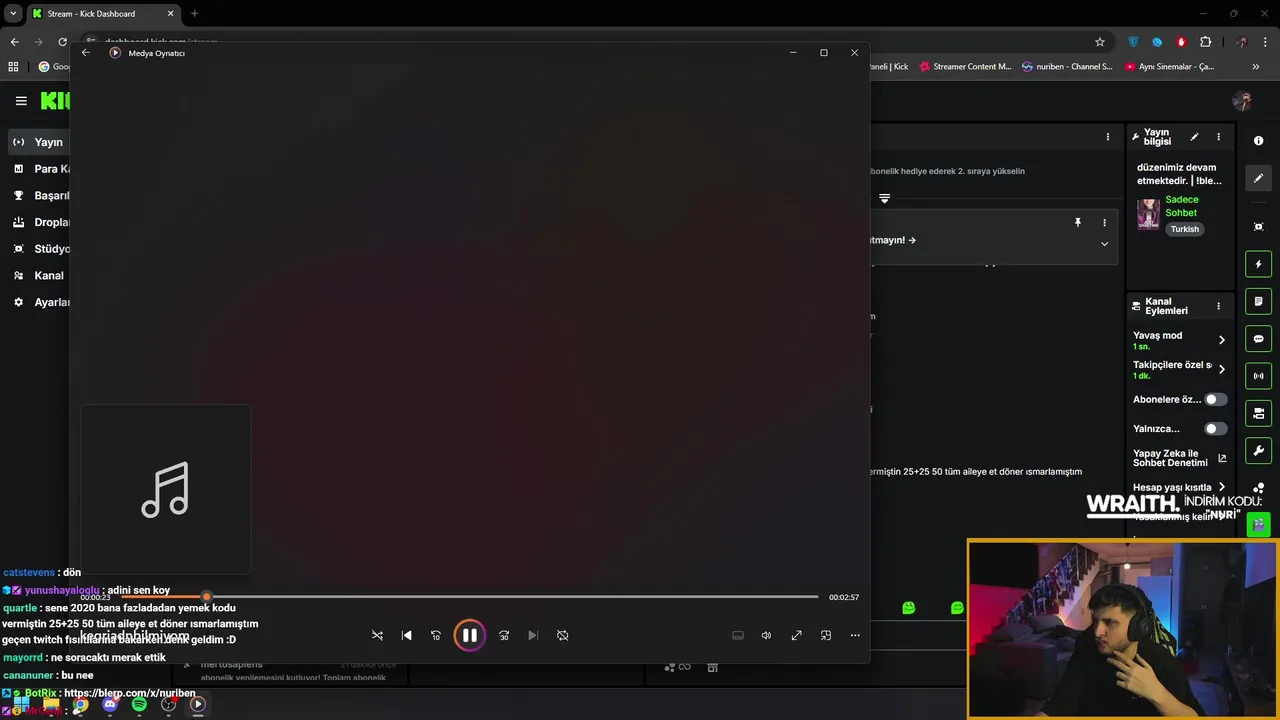Expand the pinned message chevron
The width and height of the screenshot is (1280, 720).
coord(1104,244)
